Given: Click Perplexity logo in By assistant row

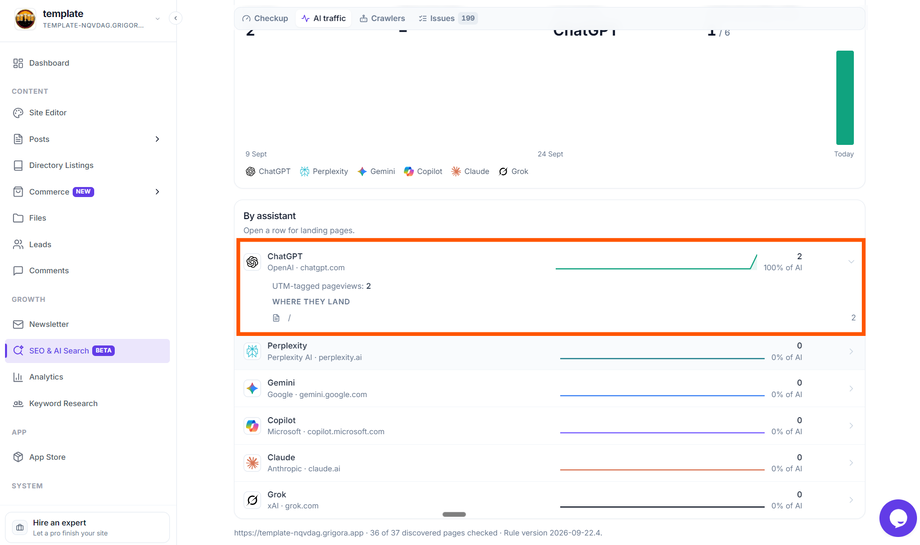Looking at the screenshot, I should [x=252, y=351].
